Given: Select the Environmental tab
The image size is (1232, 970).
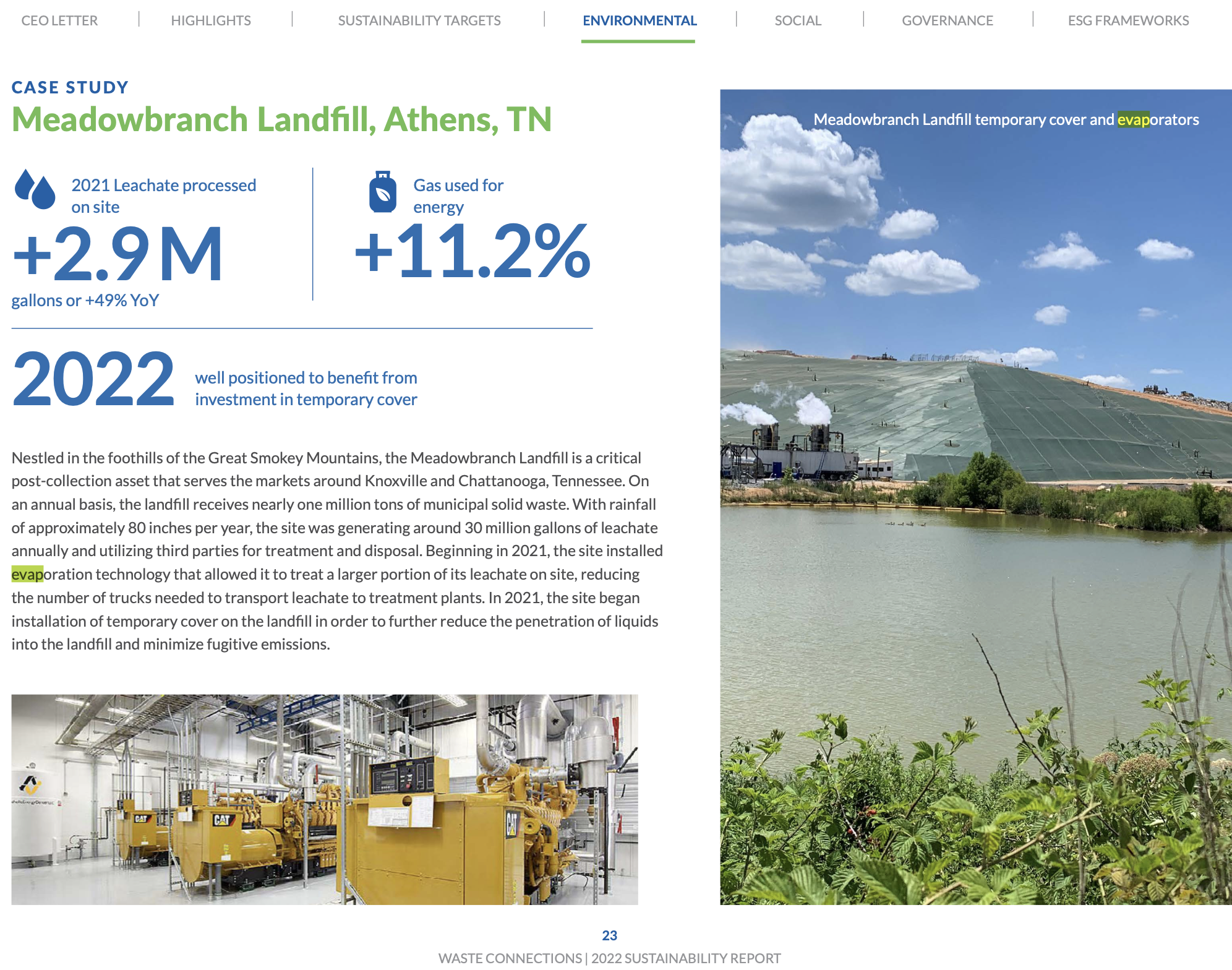Looking at the screenshot, I should click(x=639, y=20).
